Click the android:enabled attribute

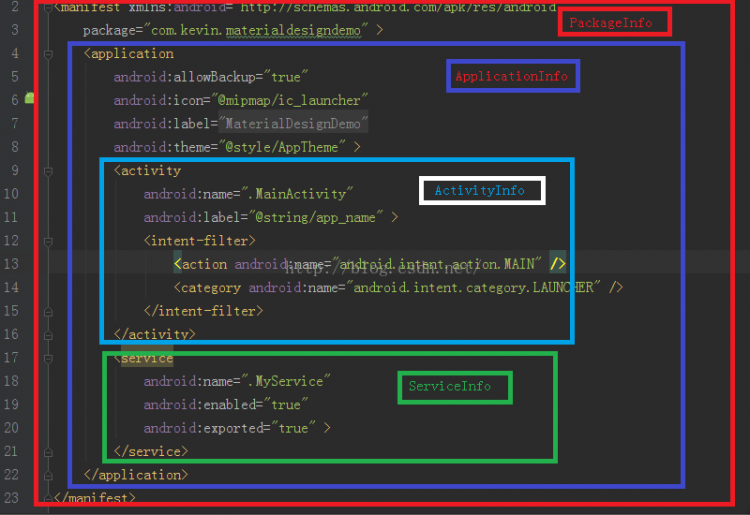click(203, 405)
